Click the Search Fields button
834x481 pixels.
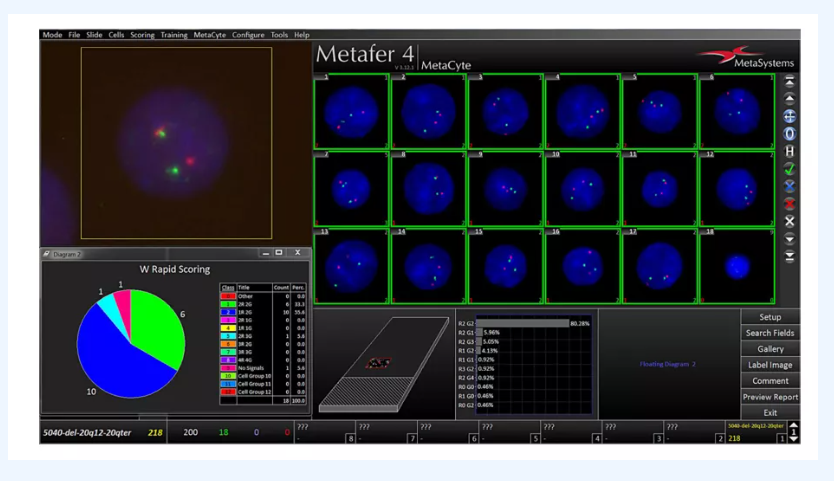click(x=770, y=333)
